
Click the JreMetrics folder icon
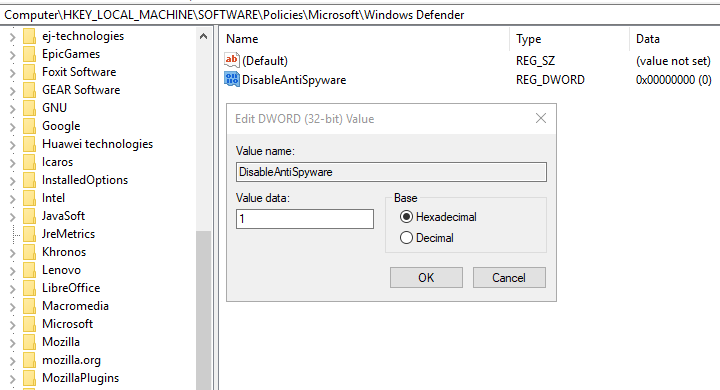(x=29, y=234)
